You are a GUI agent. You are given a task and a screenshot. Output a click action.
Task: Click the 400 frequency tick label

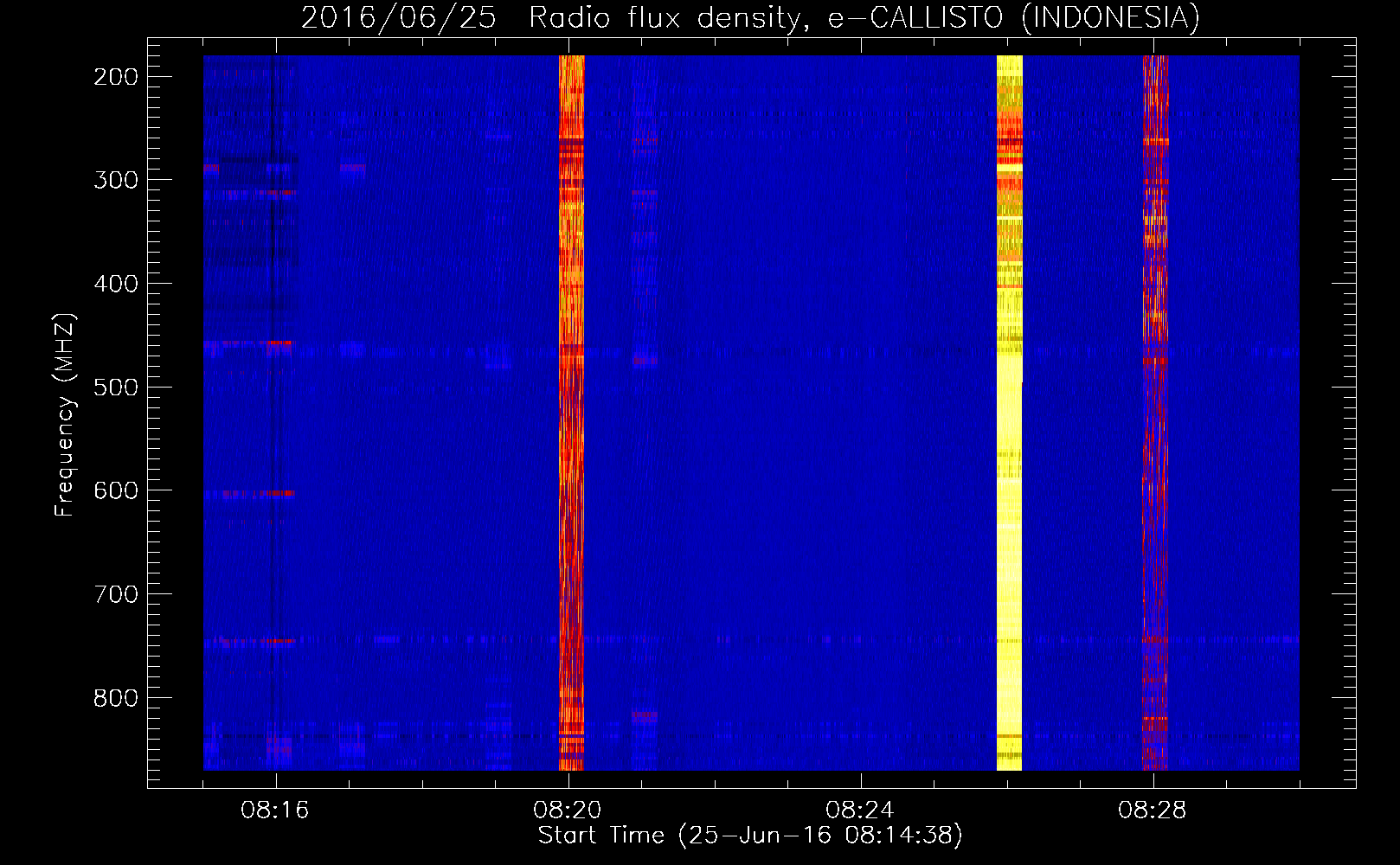[x=116, y=284]
